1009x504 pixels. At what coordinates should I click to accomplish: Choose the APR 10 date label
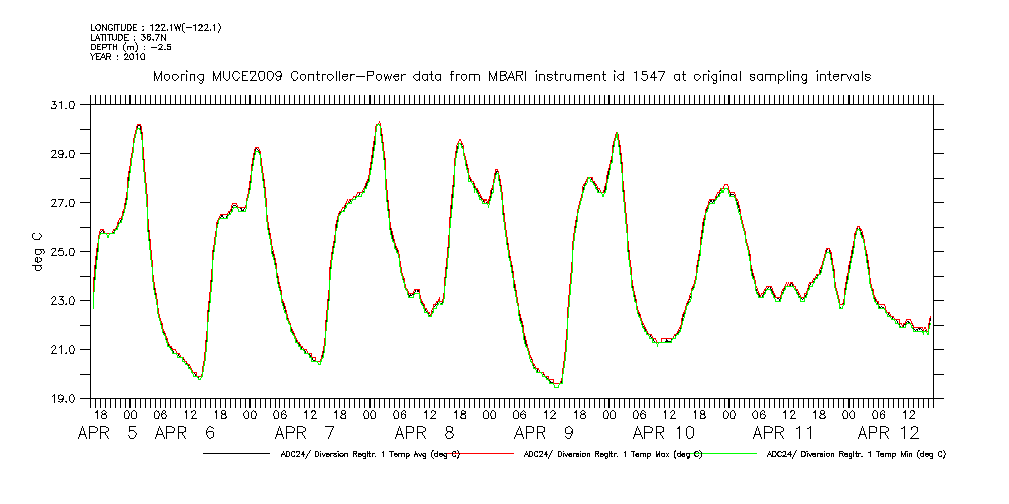(x=664, y=433)
